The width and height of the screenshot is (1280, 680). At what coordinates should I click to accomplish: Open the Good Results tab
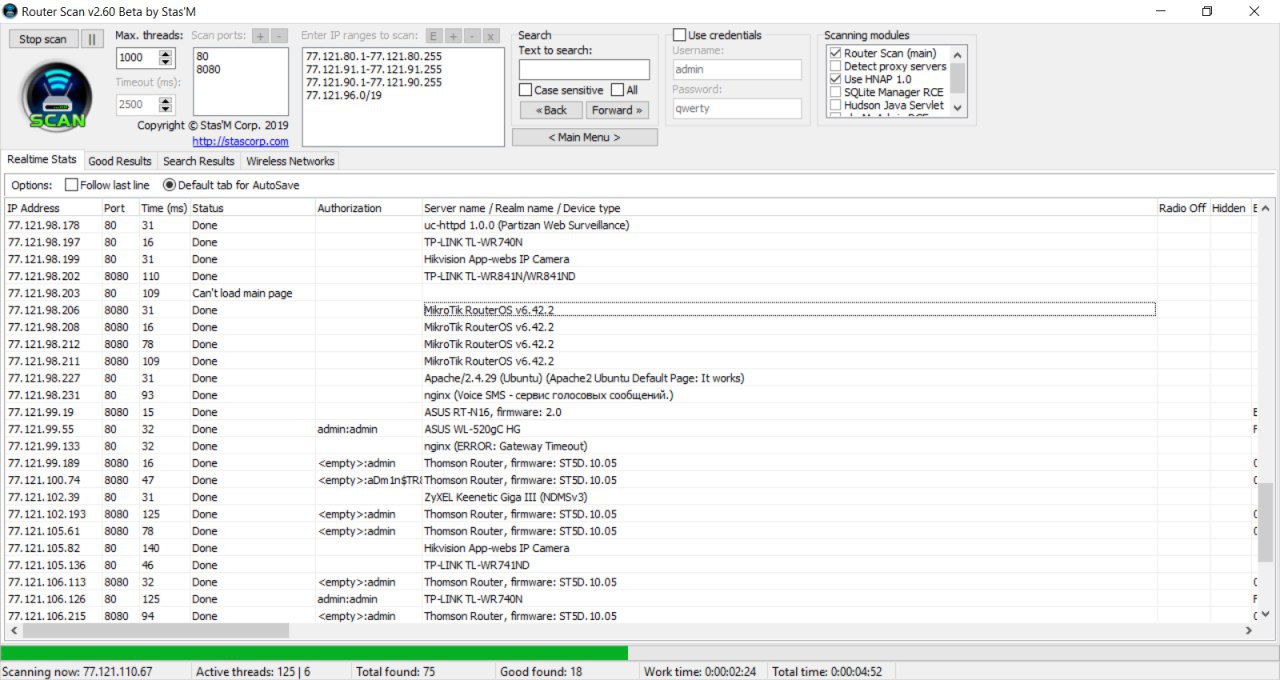(120, 161)
